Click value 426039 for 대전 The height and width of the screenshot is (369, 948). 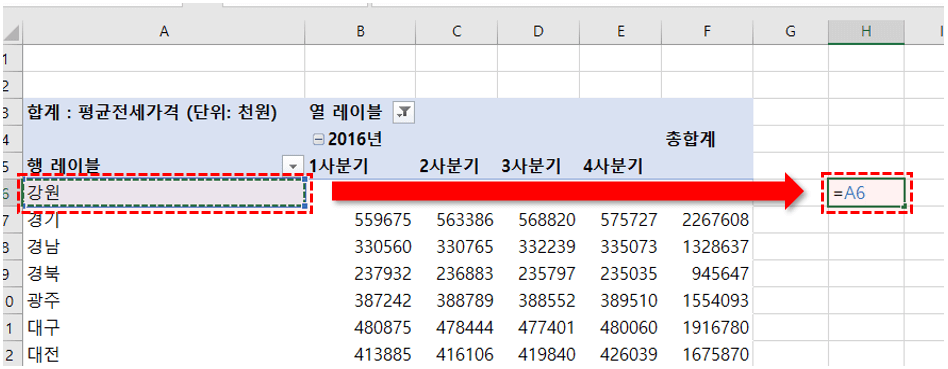pos(628,354)
